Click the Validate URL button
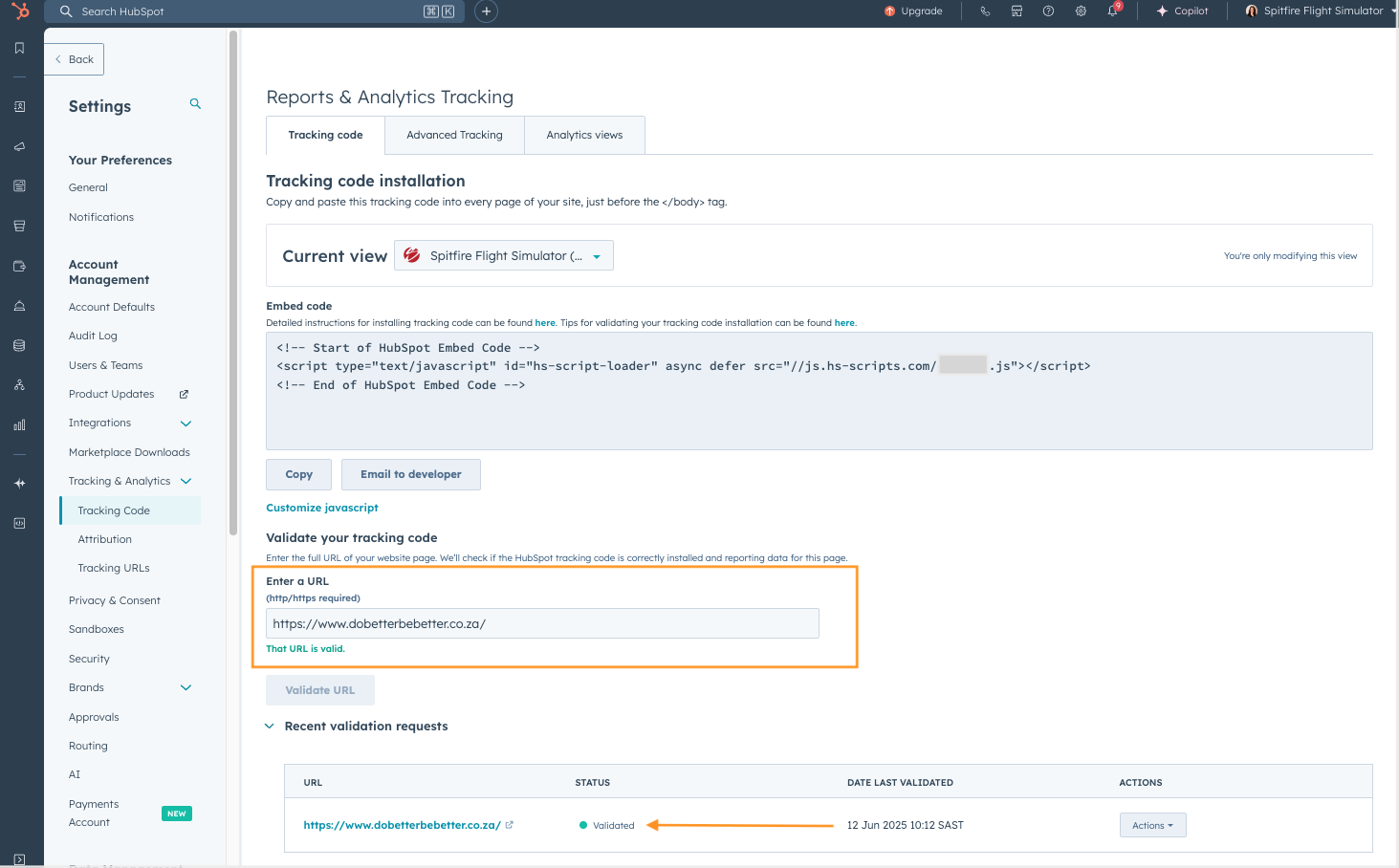1399x868 pixels. click(x=320, y=690)
